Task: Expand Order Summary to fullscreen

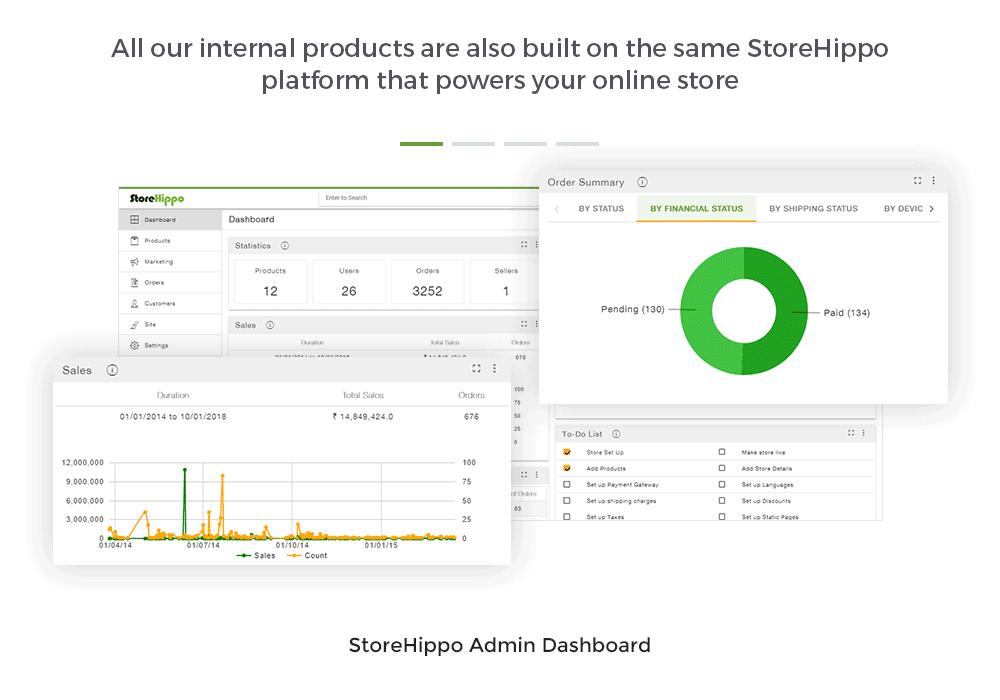Action: click(918, 180)
